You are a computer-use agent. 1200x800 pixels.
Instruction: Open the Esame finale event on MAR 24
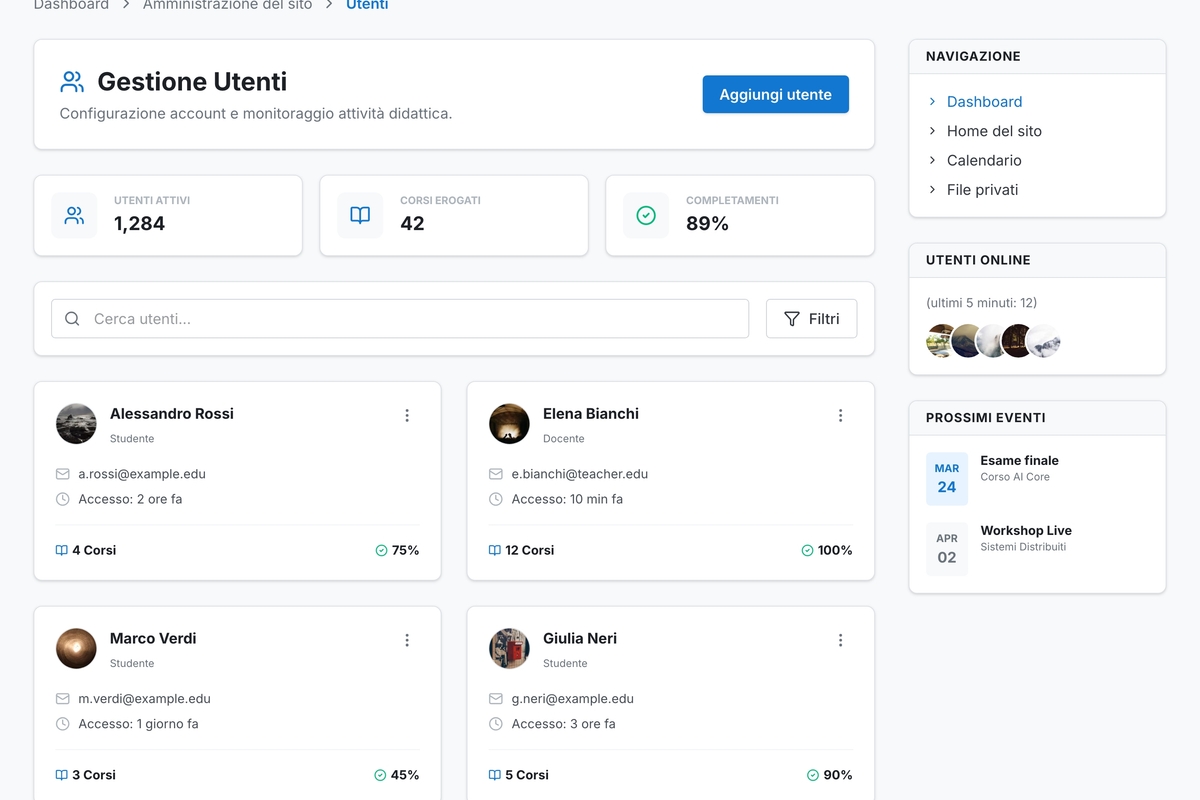[1019, 461]
